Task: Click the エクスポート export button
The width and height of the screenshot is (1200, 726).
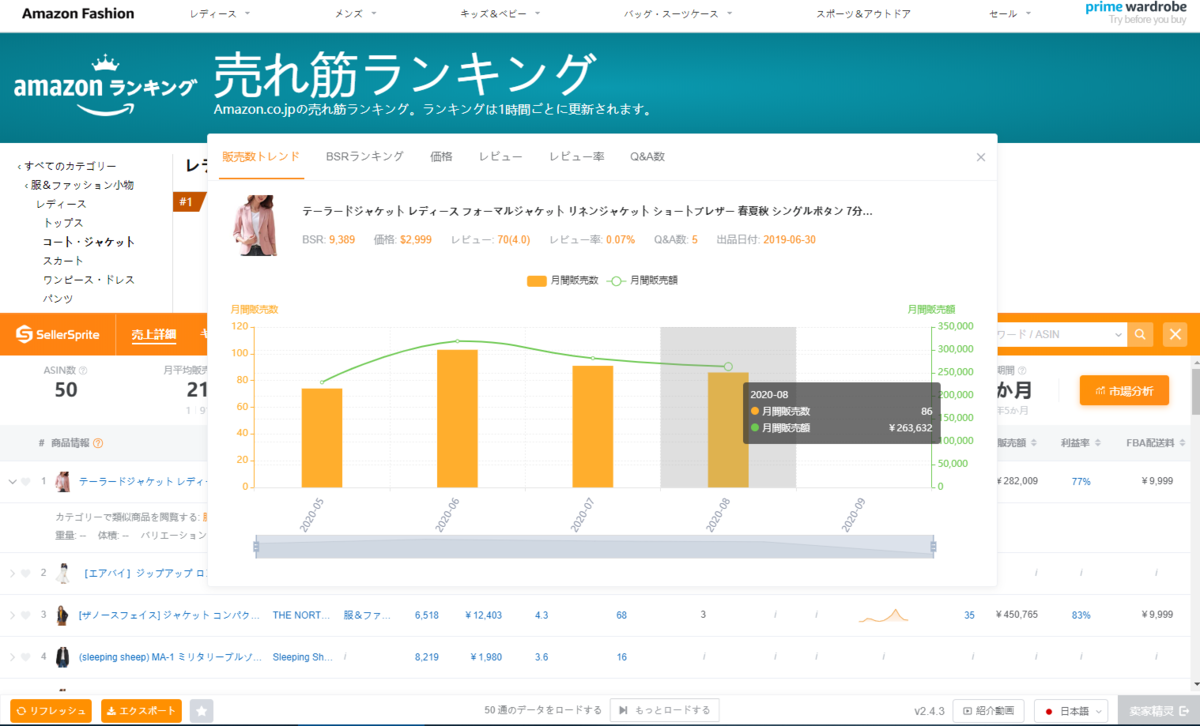Action: point(141,711)
